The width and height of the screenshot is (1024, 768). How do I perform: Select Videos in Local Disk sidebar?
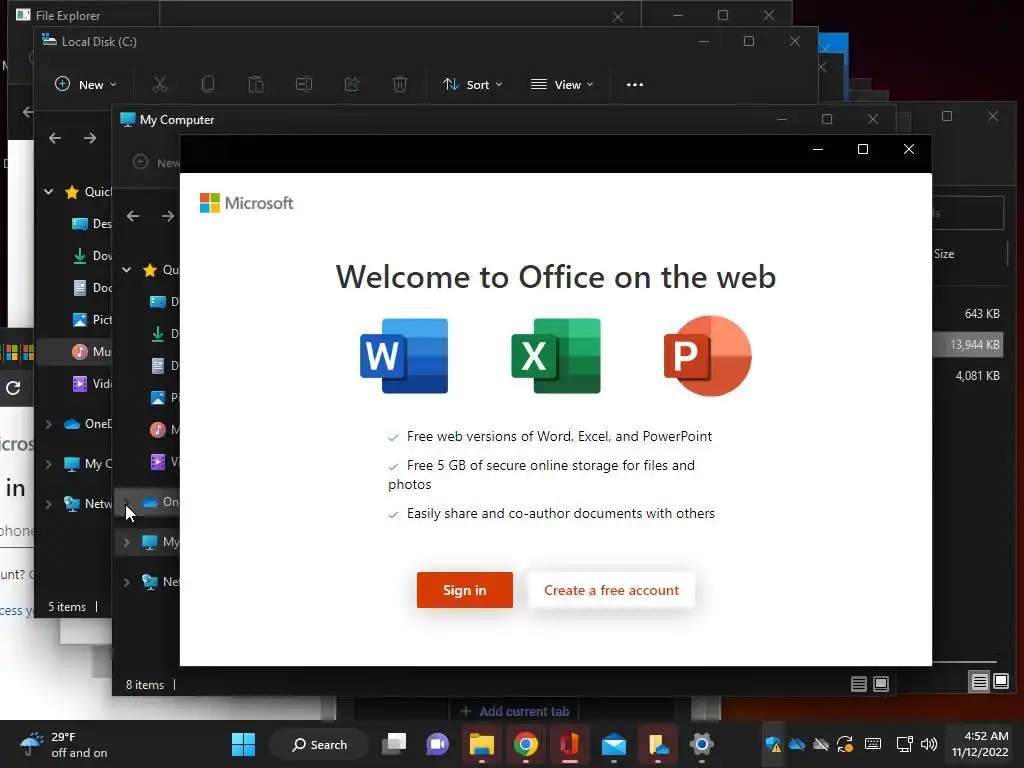(91, 384)
